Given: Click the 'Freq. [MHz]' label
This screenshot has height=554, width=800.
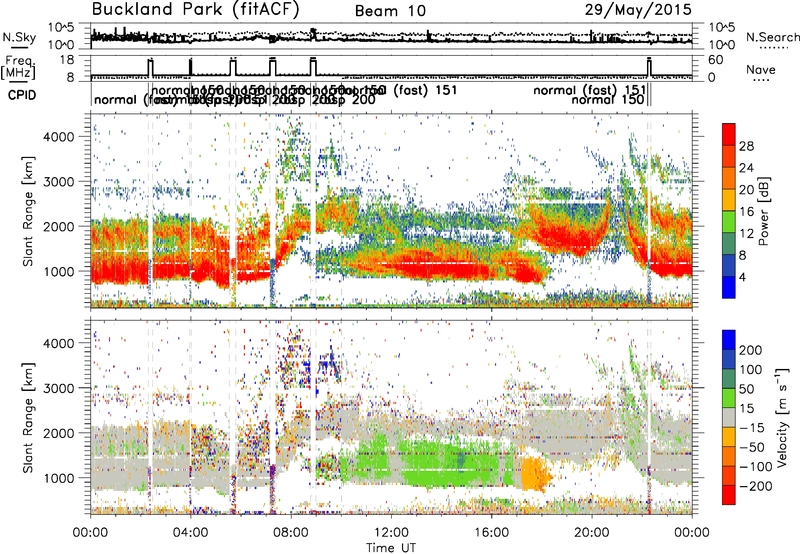Looking at the screenshot, I should pyautogui.click(x=19, y=67).
